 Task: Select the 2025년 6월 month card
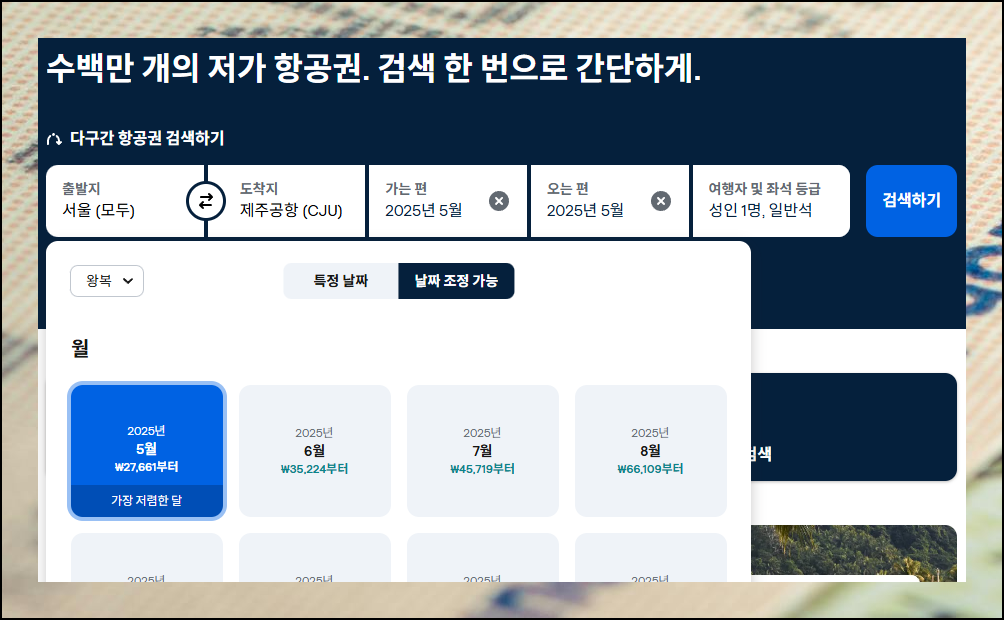(314, 451)
